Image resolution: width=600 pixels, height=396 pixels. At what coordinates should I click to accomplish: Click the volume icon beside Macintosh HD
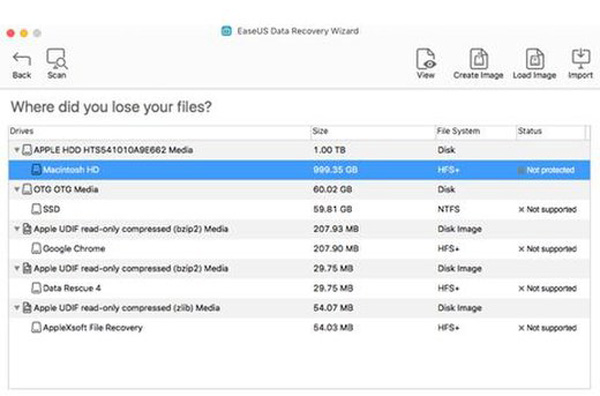(x=36, y=170)
